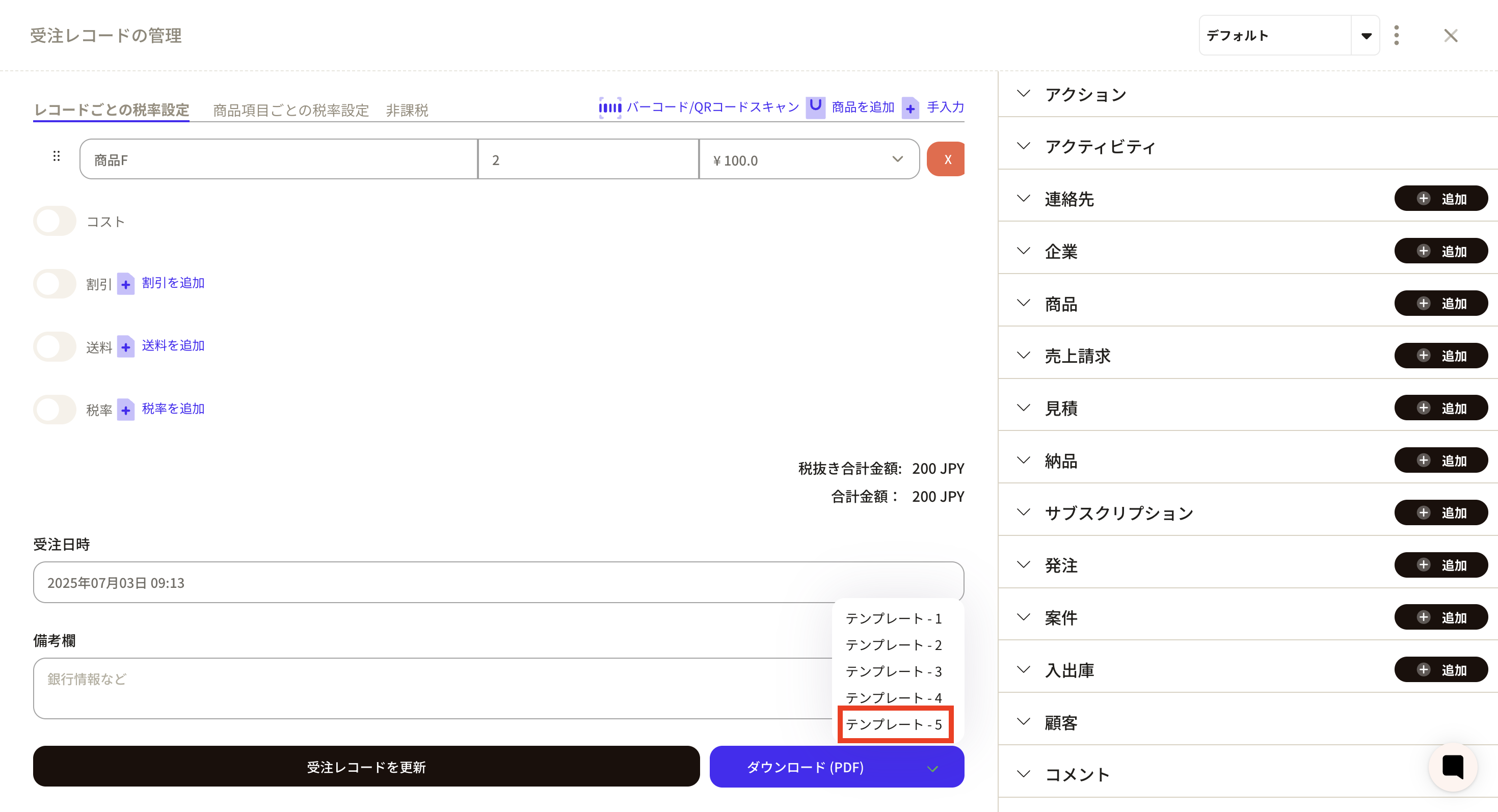
Task: Switch on the 送料 toggle
Action: pyautogui.click(x=55, y=347)
